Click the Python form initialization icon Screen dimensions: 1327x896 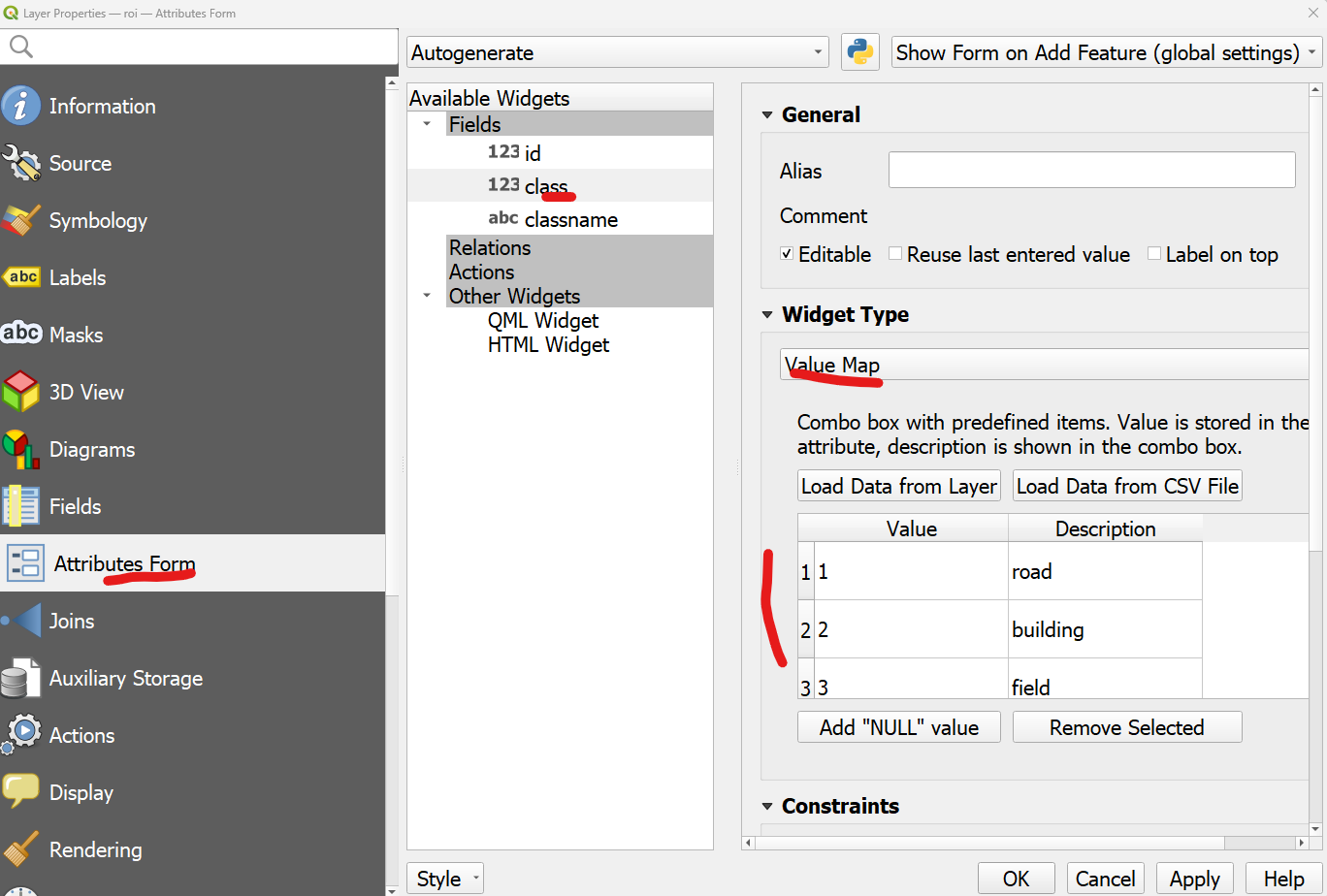861,52
